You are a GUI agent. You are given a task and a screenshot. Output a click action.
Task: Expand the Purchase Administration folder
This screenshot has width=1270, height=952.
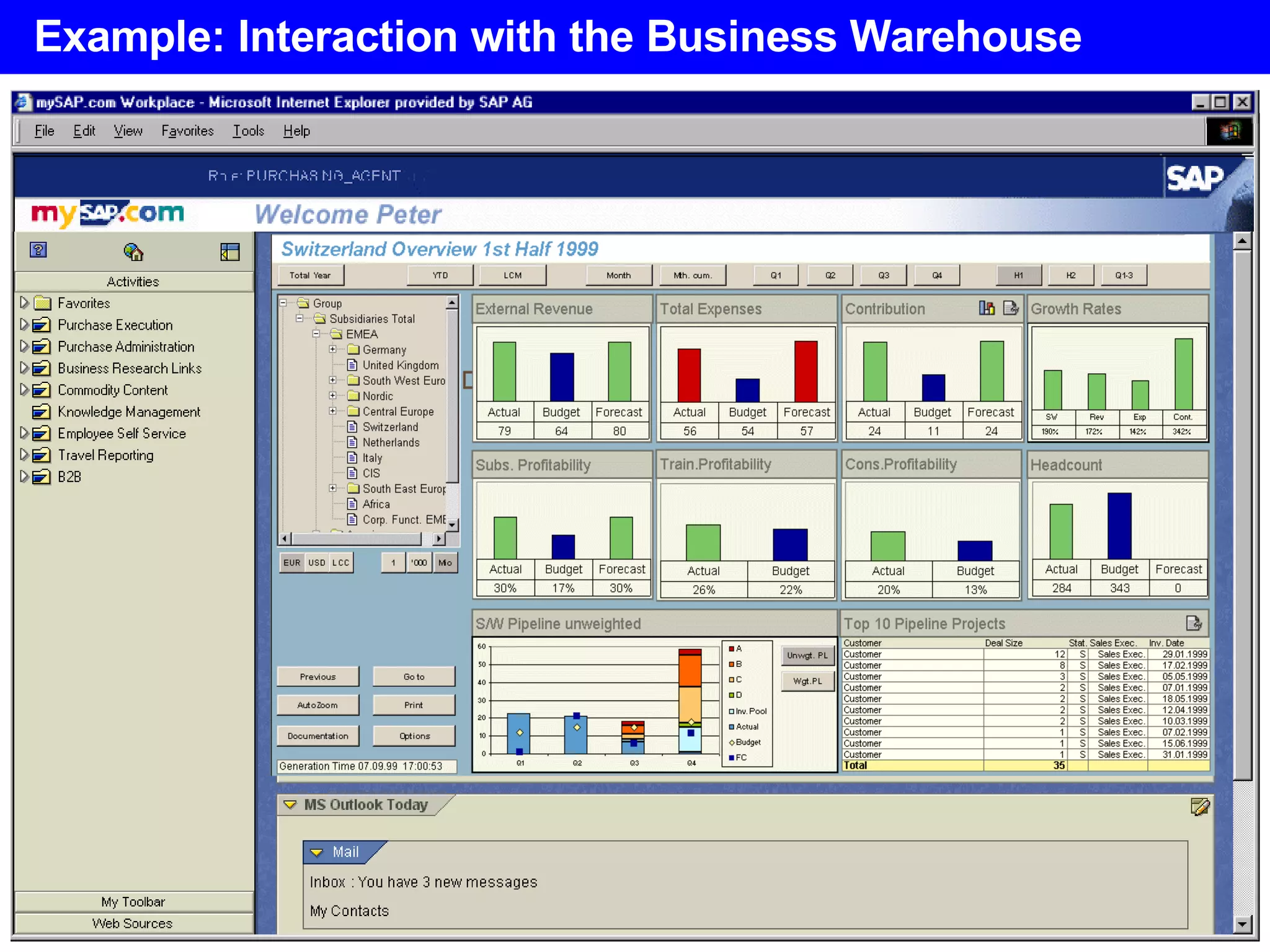pos(24,346)
